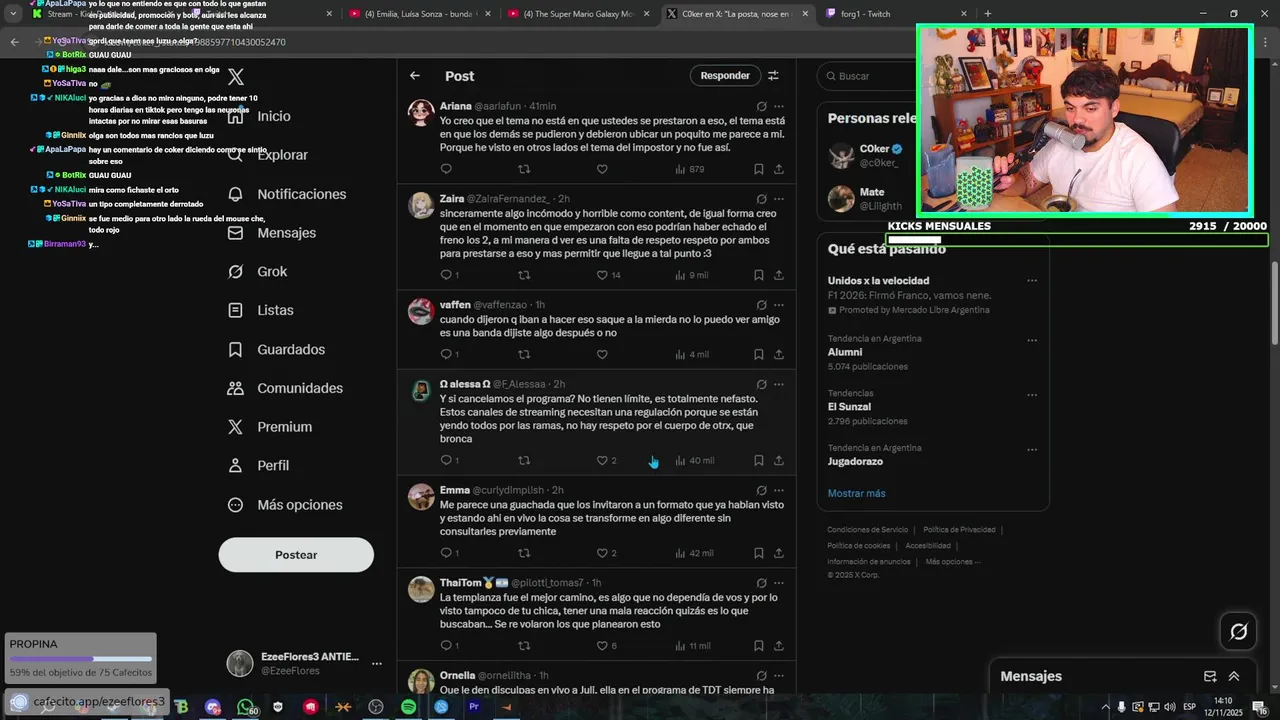Open account menu for EzeeFlores3
The image size is (1280, 720).
377,664
